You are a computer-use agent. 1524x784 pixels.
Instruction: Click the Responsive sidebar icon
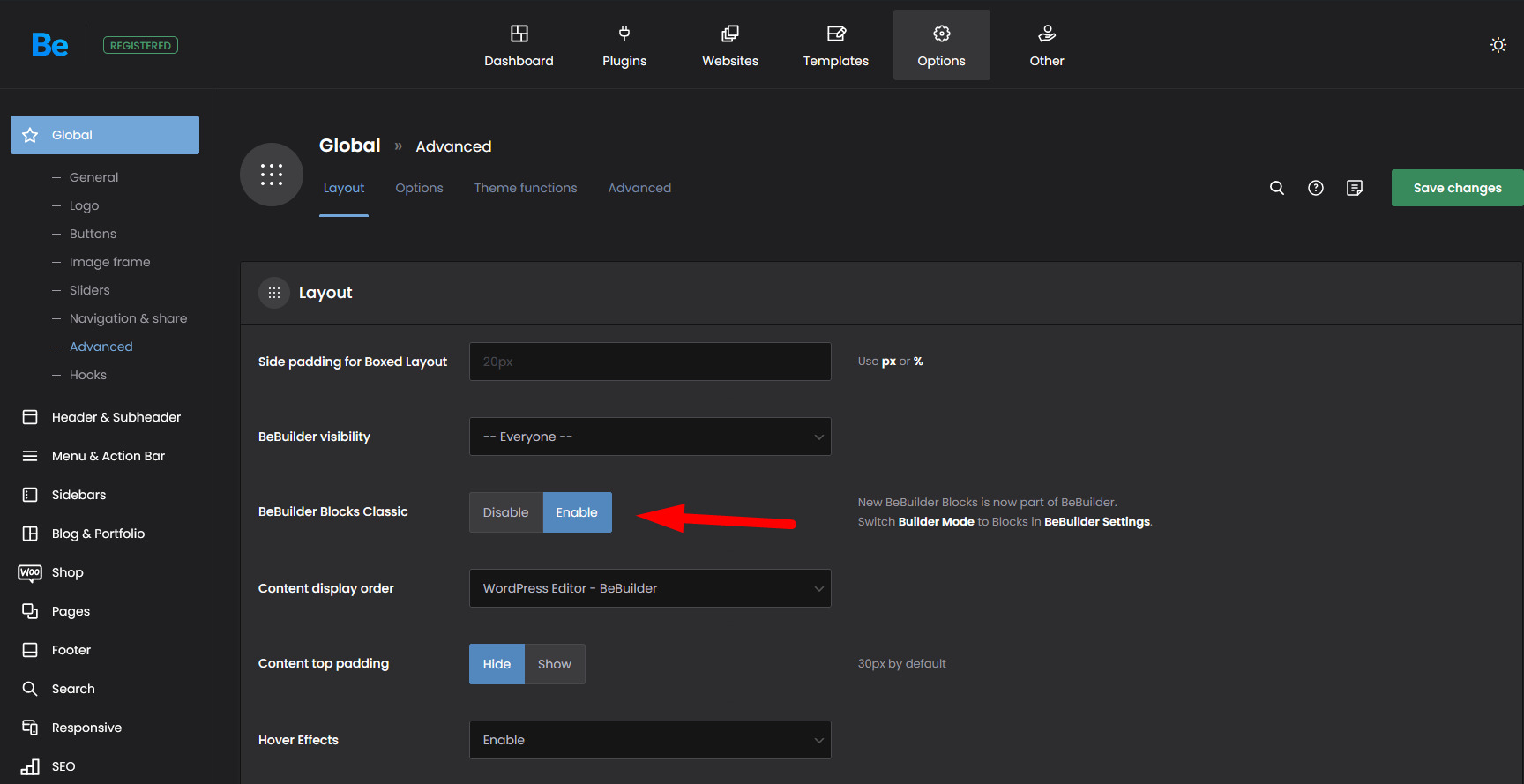click(x=30, y=728)
